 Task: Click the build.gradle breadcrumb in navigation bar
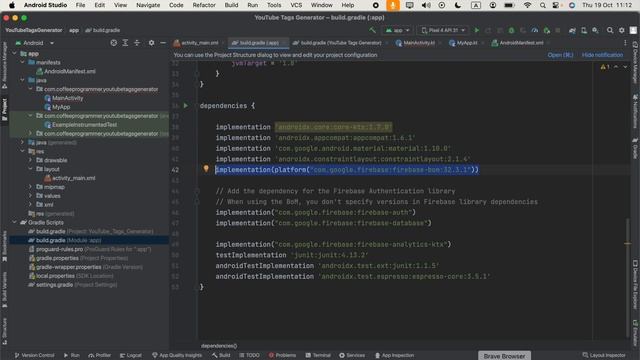(x=103, y=30)
